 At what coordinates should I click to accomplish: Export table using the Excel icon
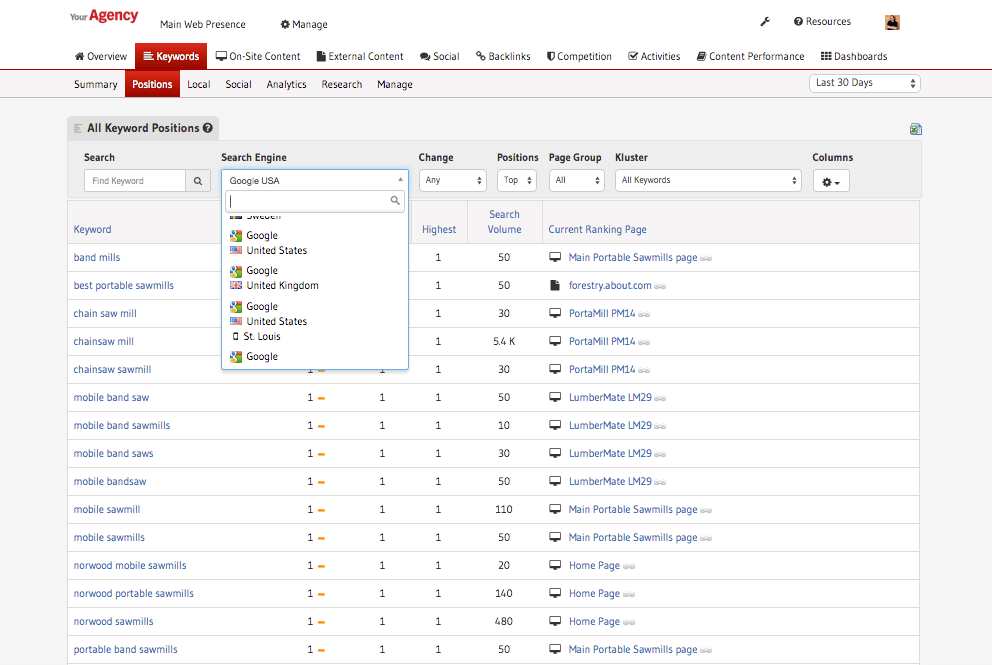[915, 129]
